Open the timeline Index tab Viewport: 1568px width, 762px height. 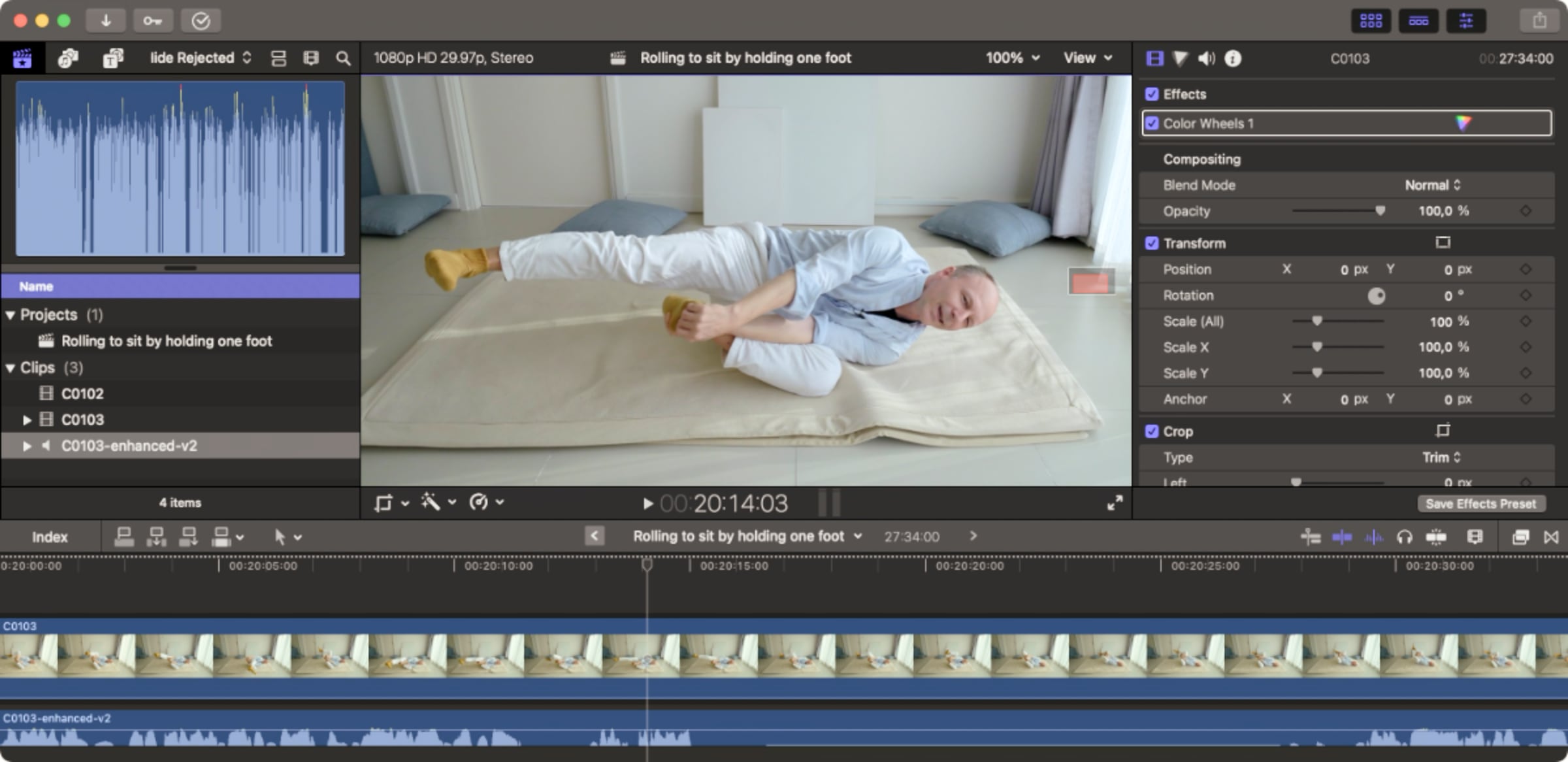tap(50, 537)
